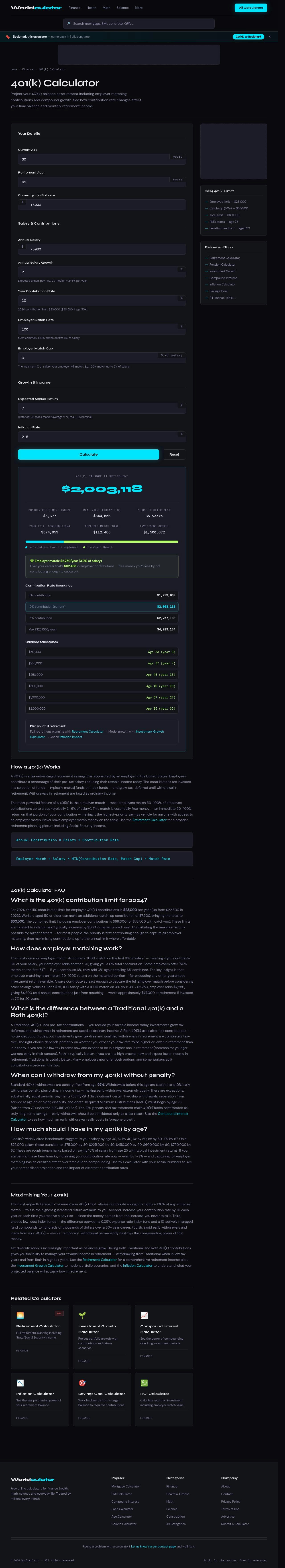Viewport: 285px width, 1568px height.
Task: Click Privacy Policy in footer
Action: [231, 1502]
